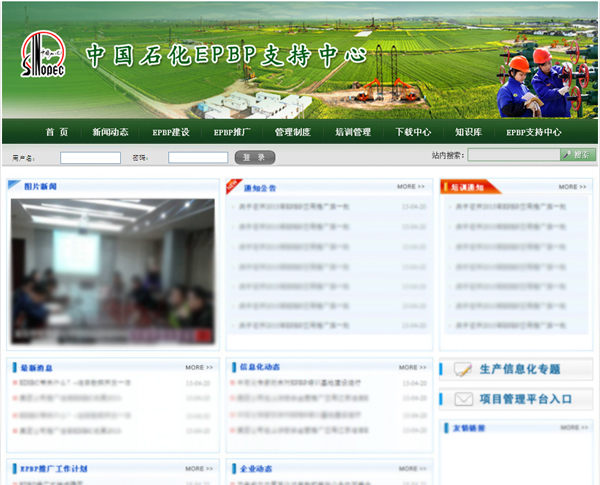Image resolution: width=600 pixels, height=485 pixels.
Task: Expand MORE in the 通知公告 panel
Action: 411,187
